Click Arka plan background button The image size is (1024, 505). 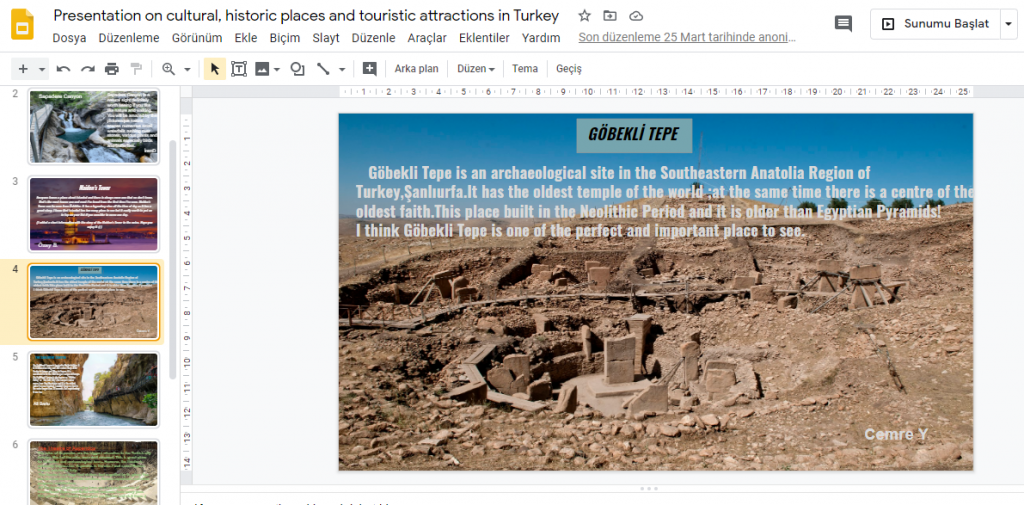click(x=416, y=69)
